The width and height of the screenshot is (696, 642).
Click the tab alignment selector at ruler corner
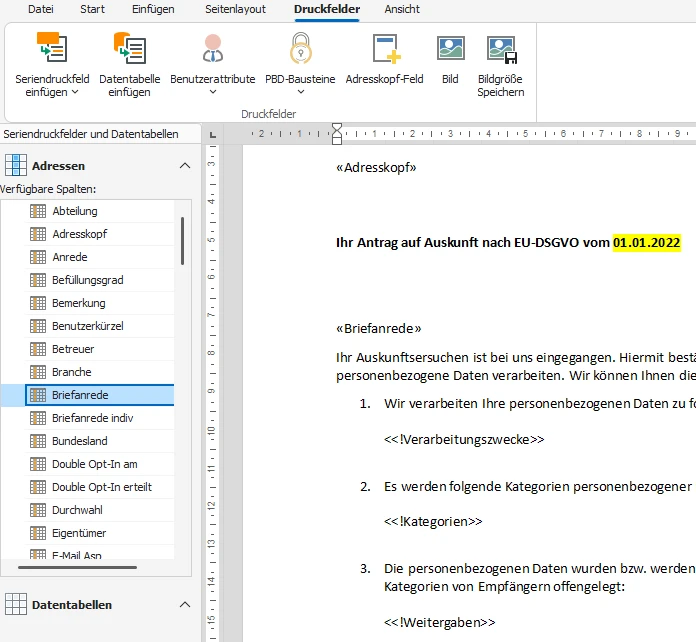[213, 134]
